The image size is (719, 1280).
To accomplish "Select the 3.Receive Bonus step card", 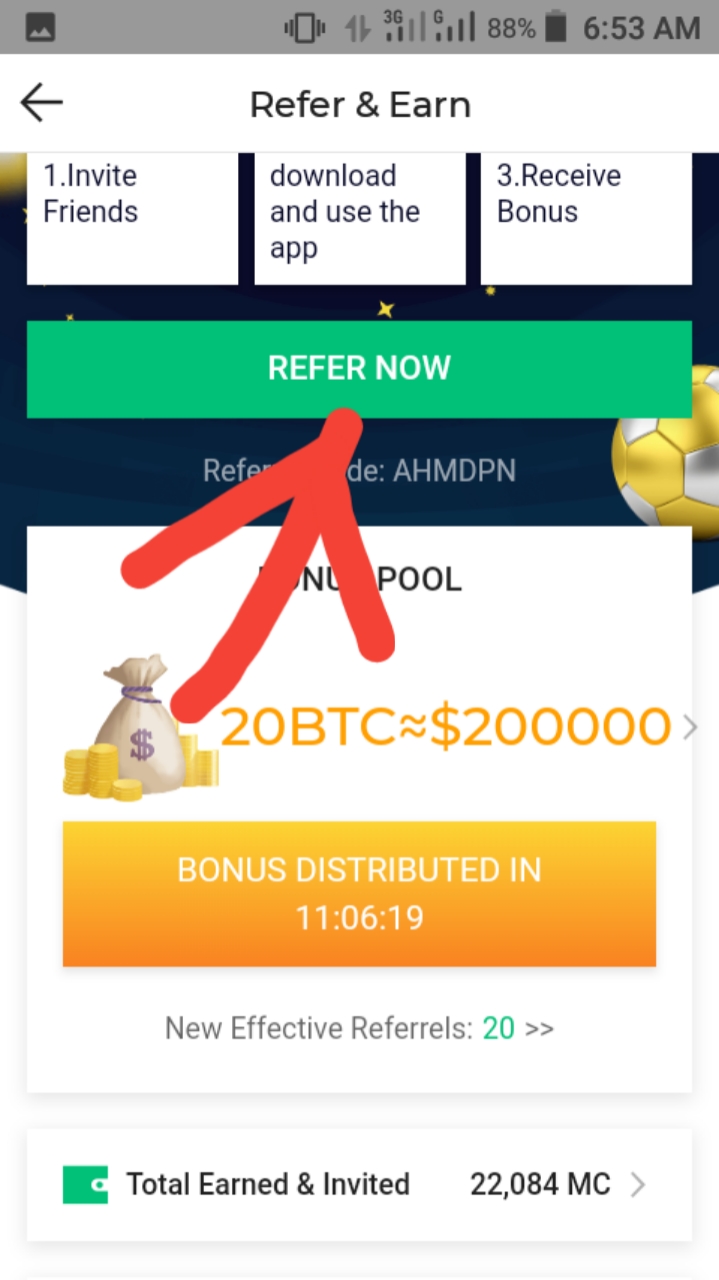I will pyautogui.click(x=586, y=219).
